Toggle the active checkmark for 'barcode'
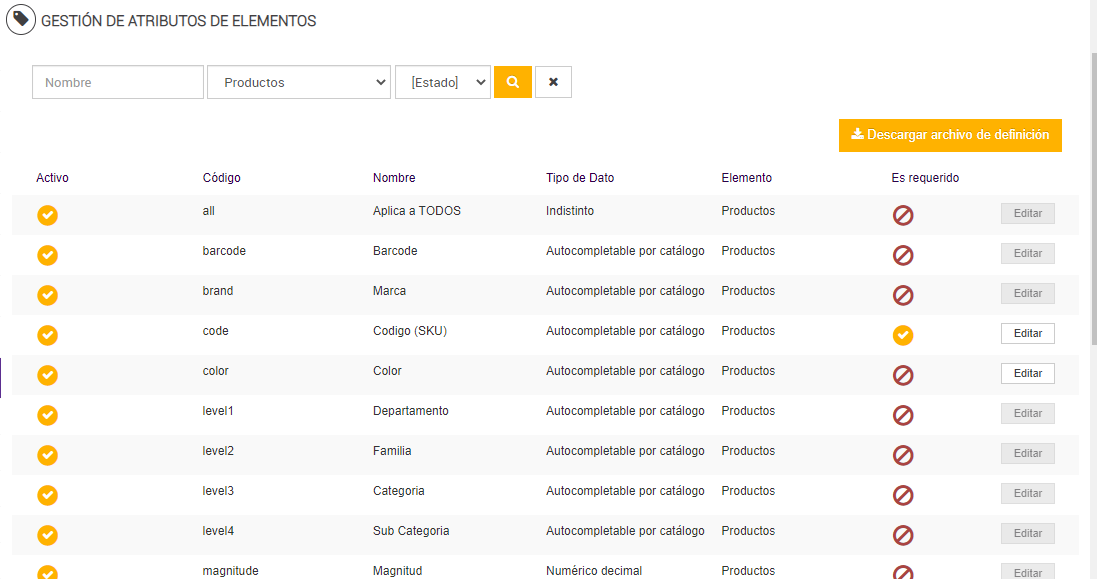This screenshot has height=579, width=1097. point(47,255)
